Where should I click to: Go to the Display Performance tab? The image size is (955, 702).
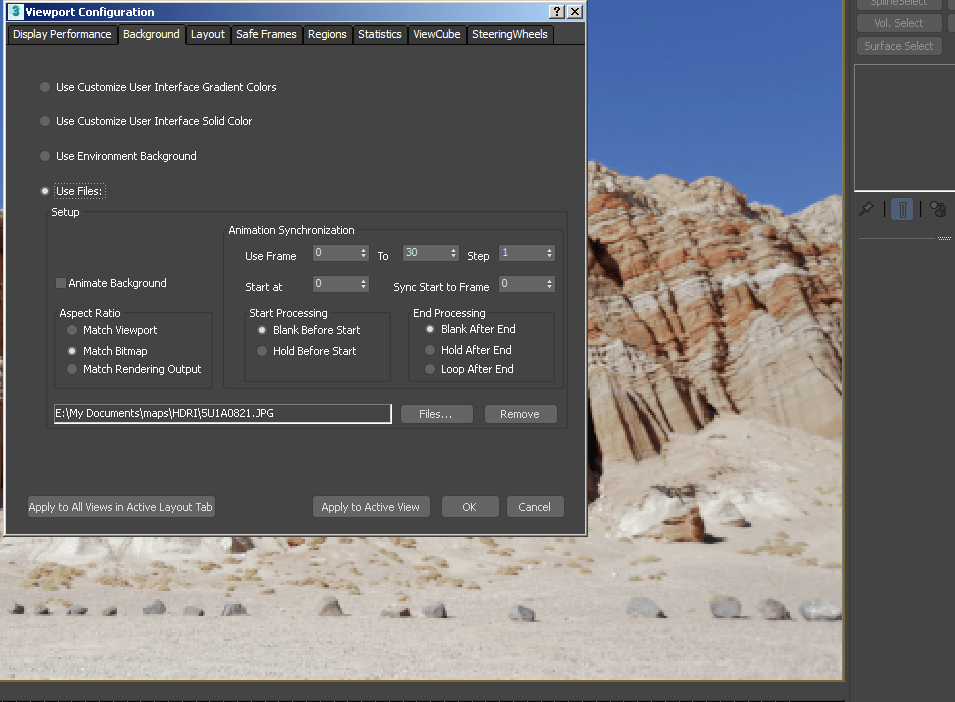pos(62,35)
